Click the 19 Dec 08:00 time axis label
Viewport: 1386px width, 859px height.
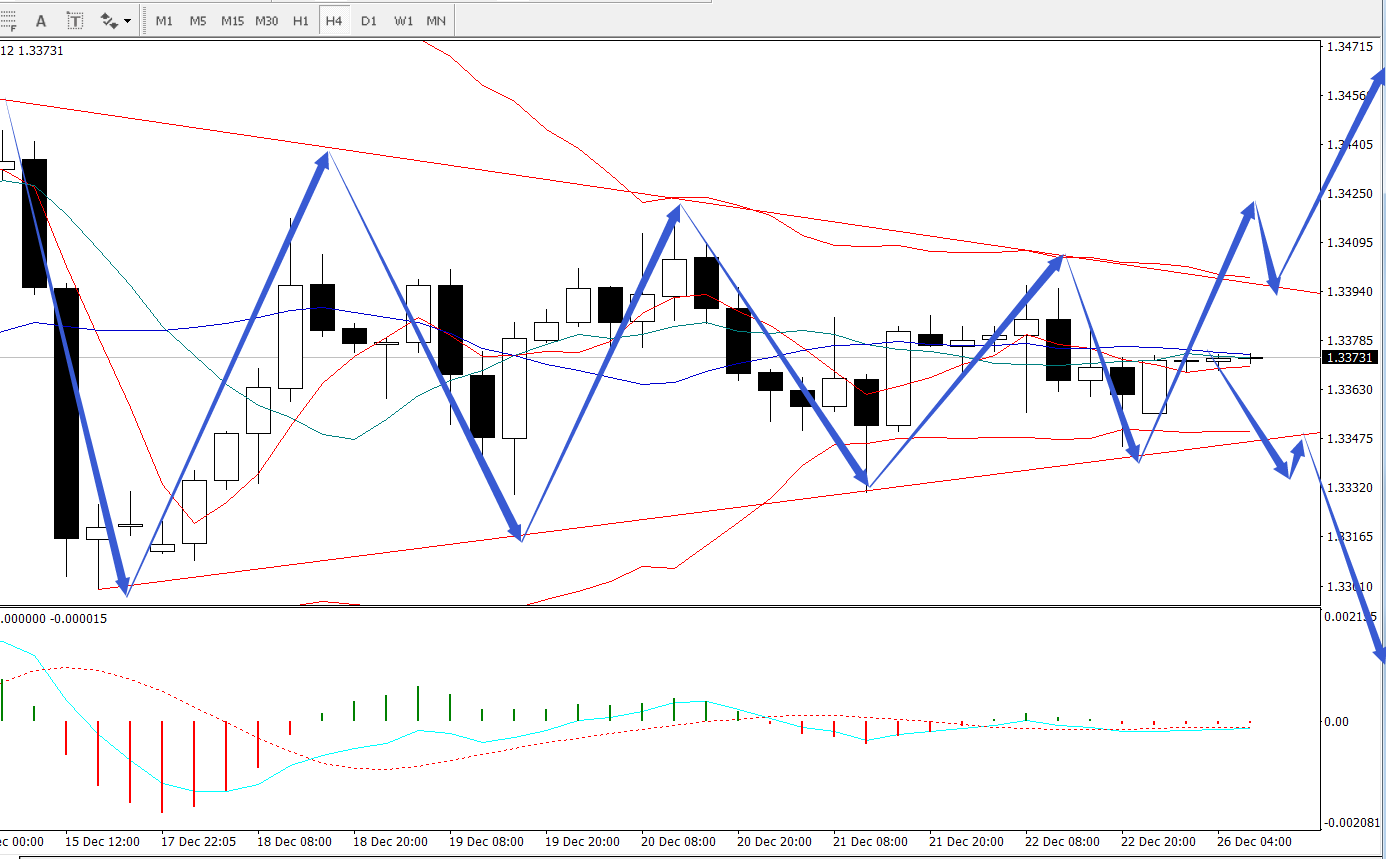pyautogui.click(x=484, y=841)
